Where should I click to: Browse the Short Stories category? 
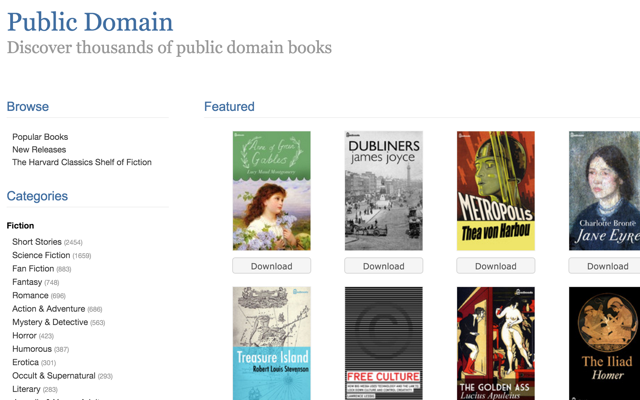tap(37, 242)
